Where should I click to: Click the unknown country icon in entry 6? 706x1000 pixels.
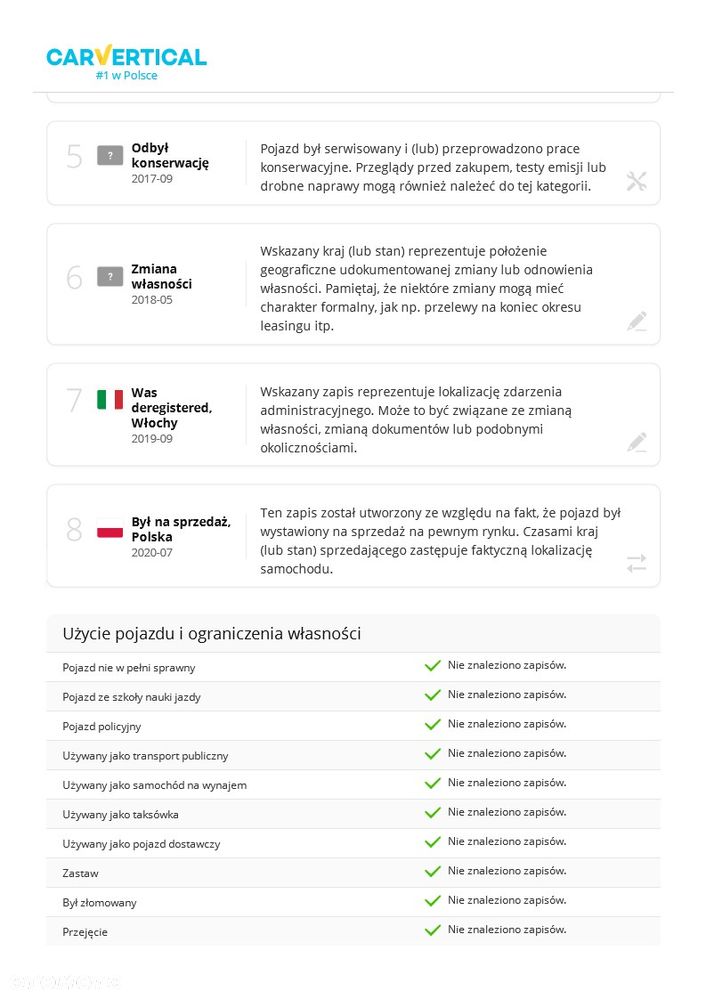(x=110, y=276)
